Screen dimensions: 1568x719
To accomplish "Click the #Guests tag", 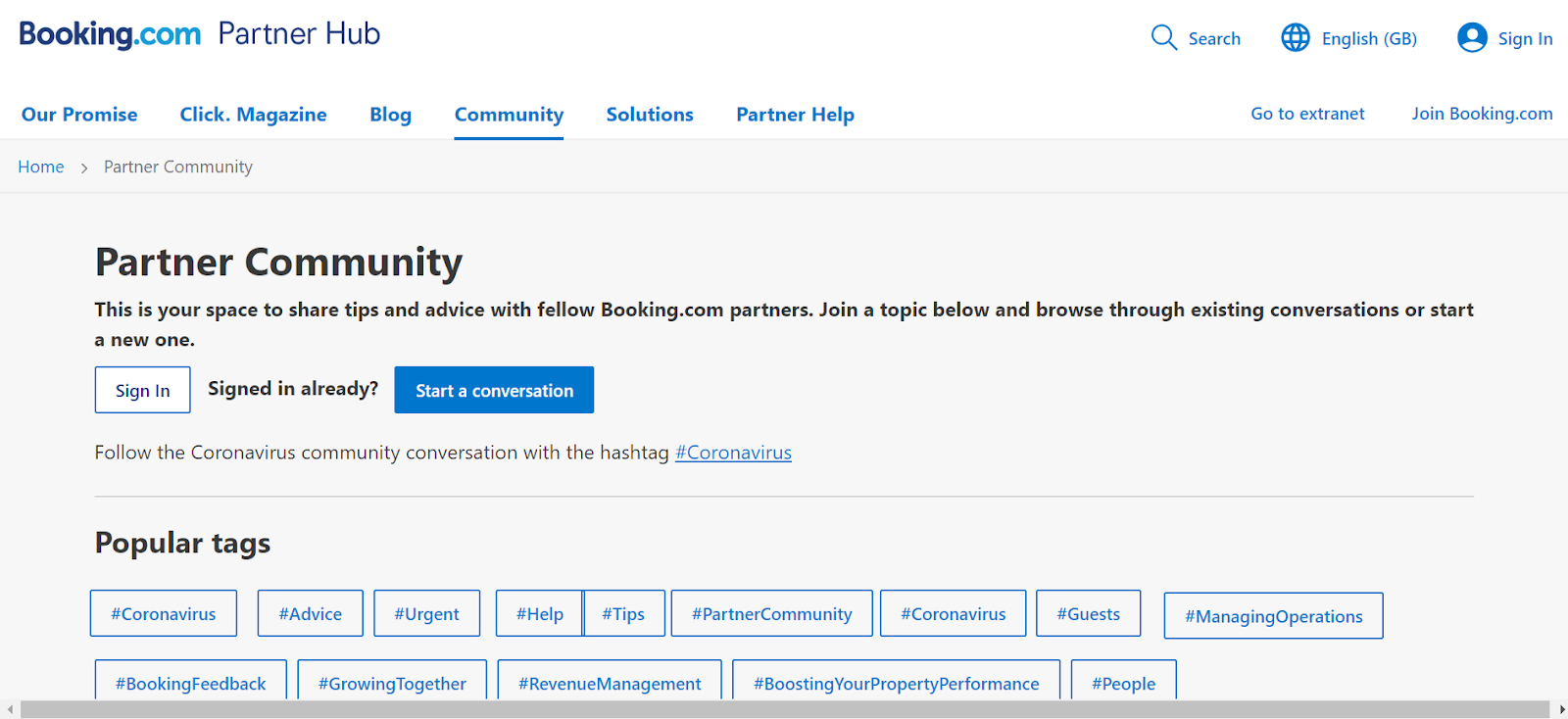I will click(1089, 613).
